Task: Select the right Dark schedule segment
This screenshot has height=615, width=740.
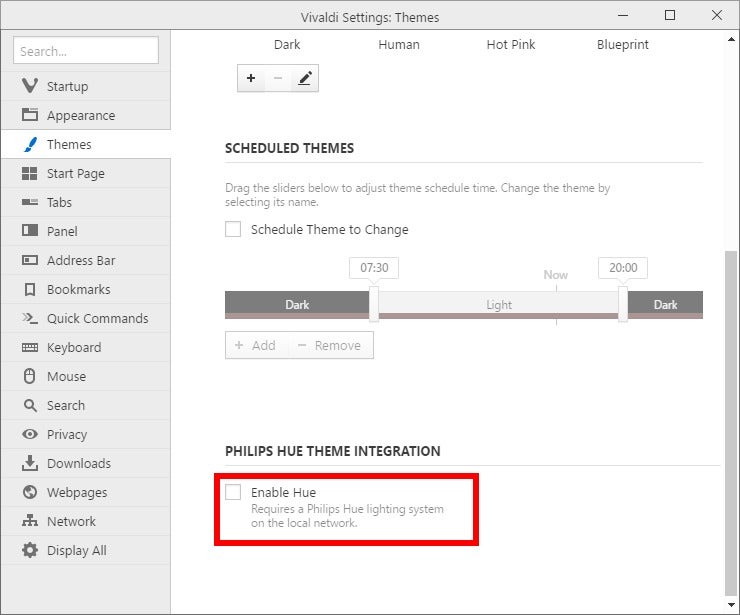Action: click(665, 305)
